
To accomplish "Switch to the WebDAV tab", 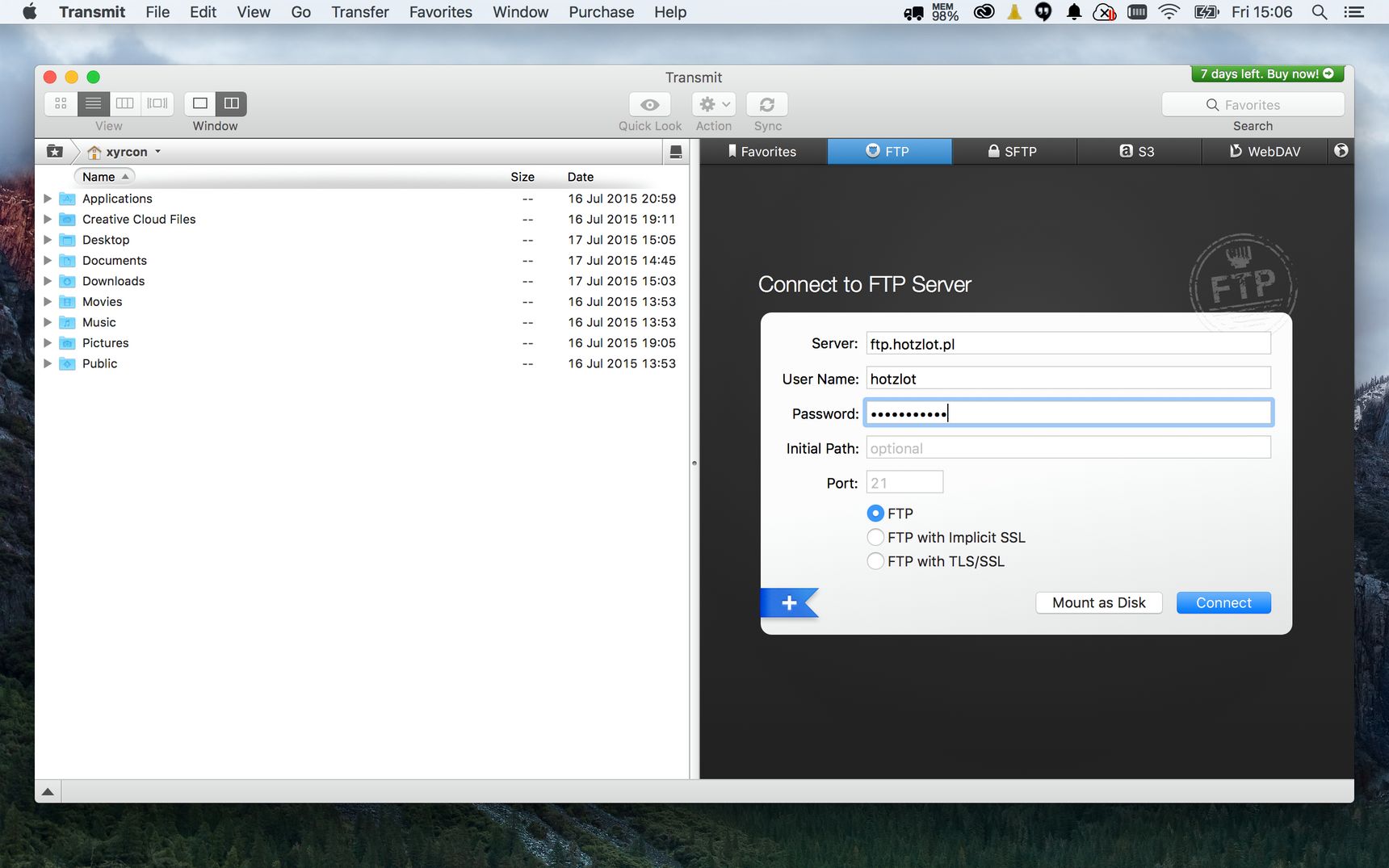I will coord(1265,152).
